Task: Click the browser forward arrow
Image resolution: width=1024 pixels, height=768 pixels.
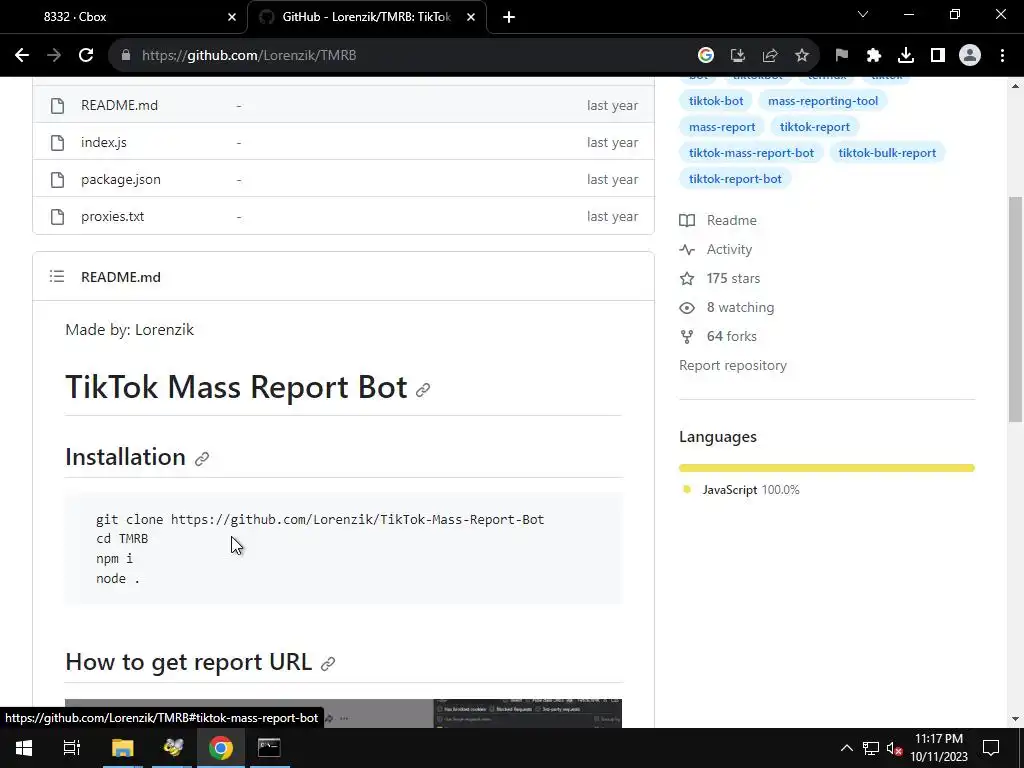Action: click(54, 56)
